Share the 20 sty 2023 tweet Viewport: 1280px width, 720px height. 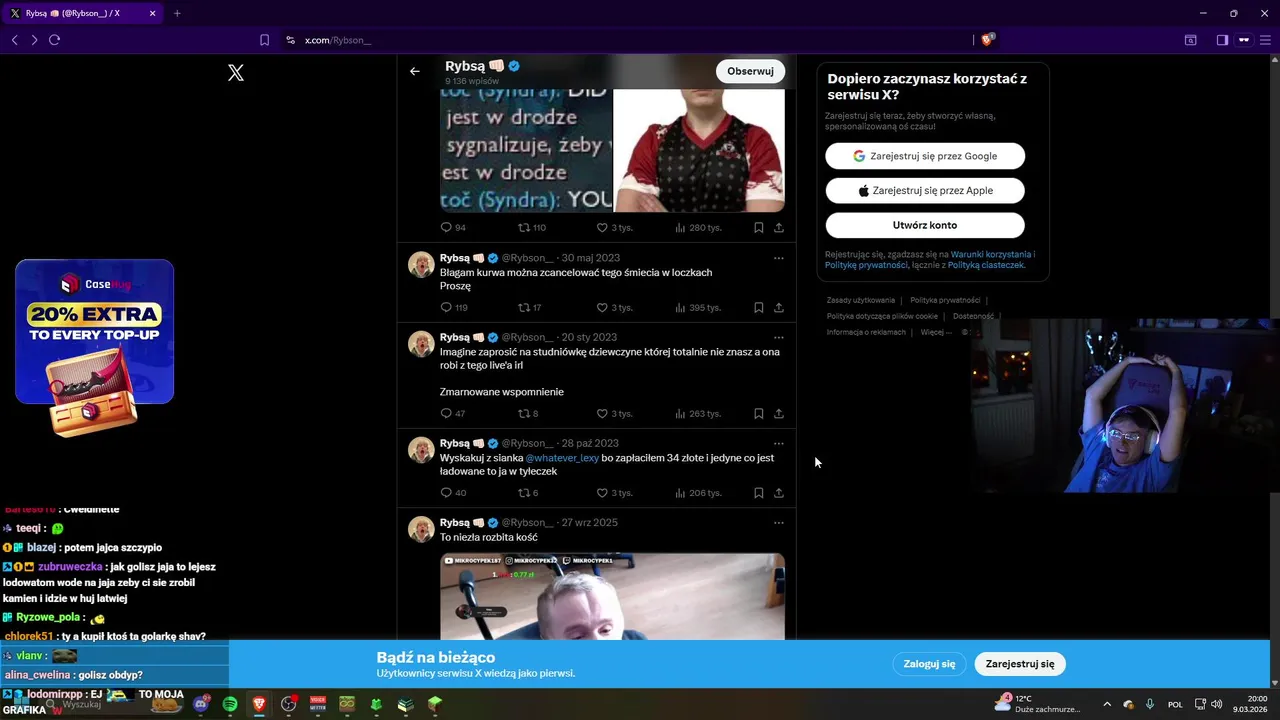point(779,413)
